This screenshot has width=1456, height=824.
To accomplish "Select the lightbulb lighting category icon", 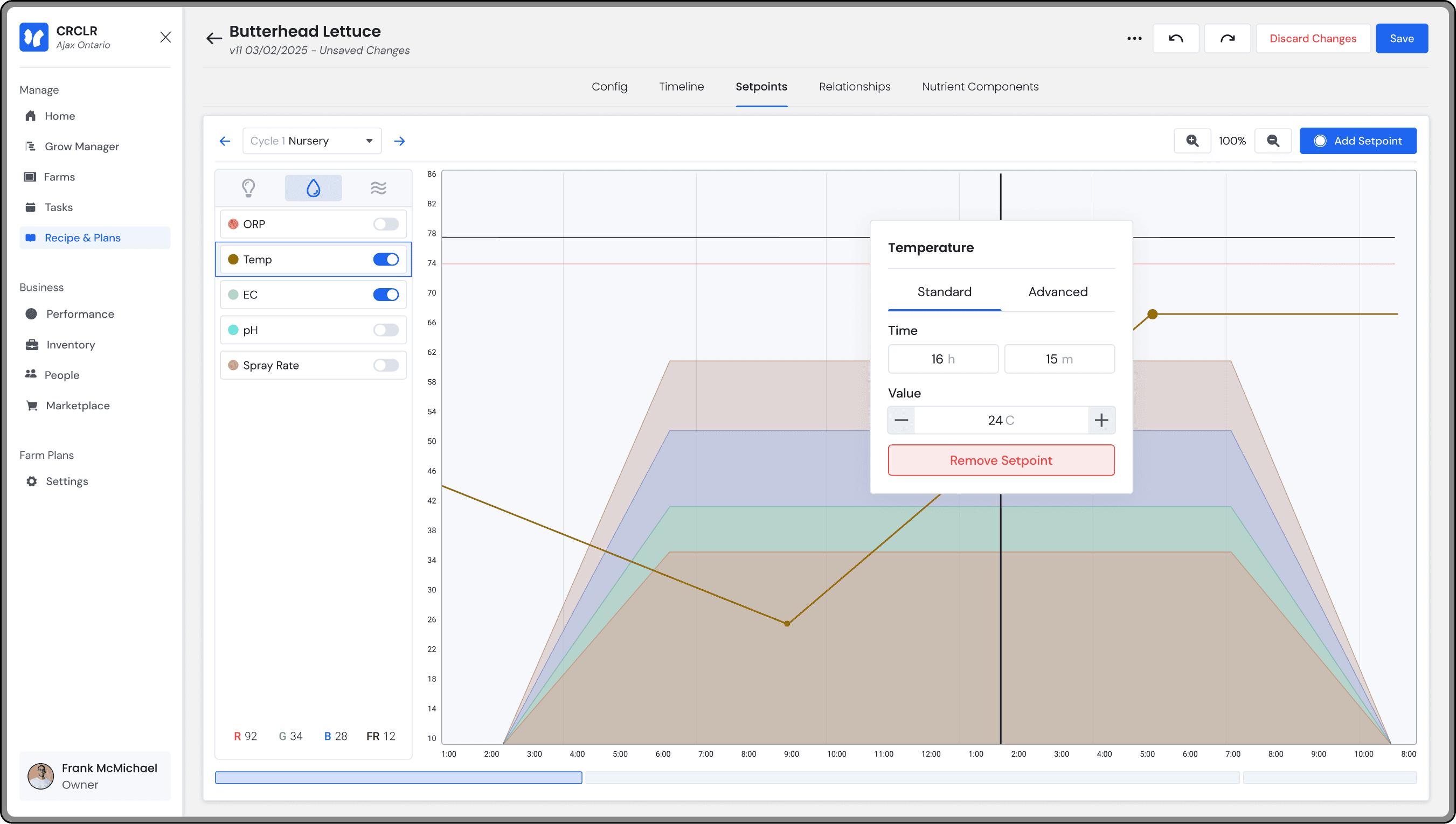I will click(248, 188).
